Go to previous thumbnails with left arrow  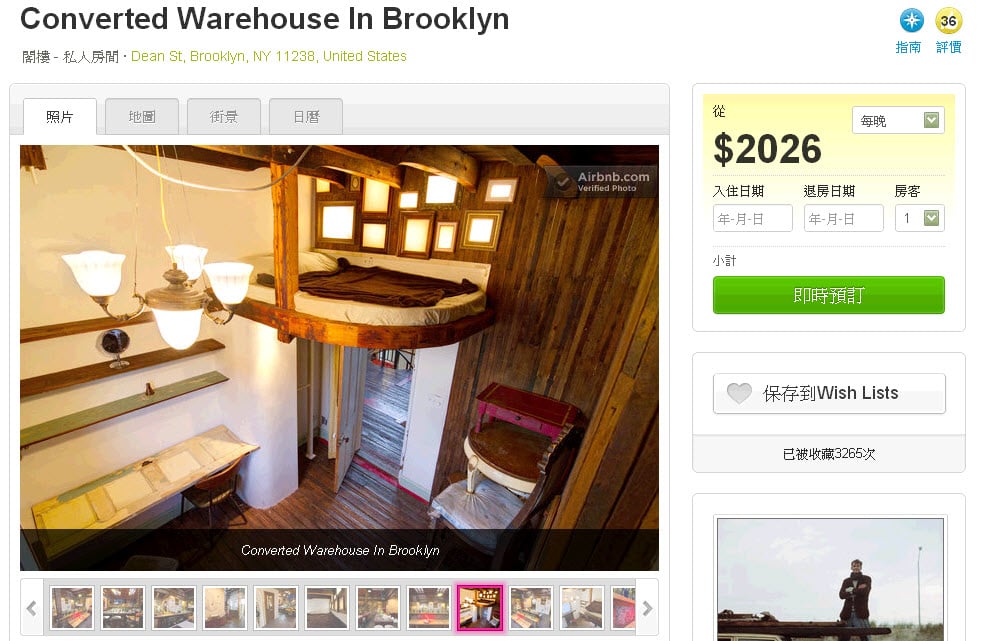32,608
